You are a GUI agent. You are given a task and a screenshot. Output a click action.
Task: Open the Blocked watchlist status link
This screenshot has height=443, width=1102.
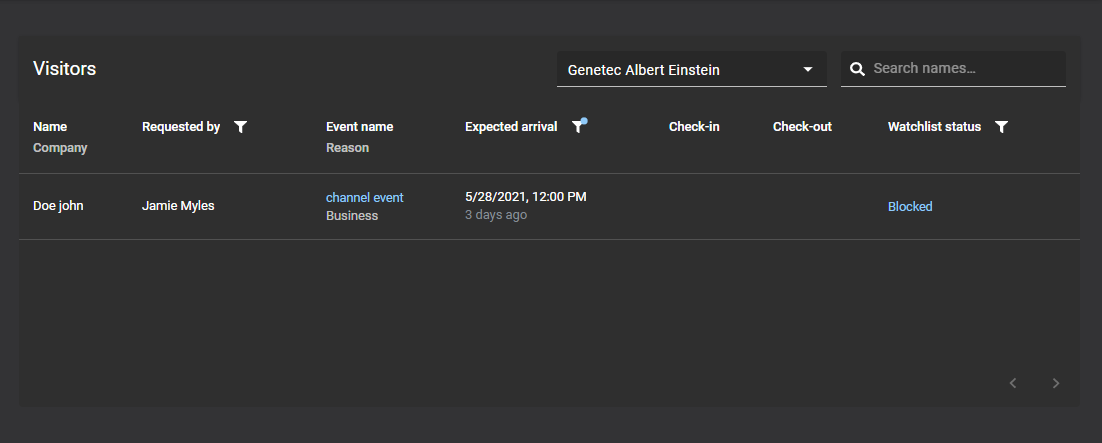pos(910,207)
